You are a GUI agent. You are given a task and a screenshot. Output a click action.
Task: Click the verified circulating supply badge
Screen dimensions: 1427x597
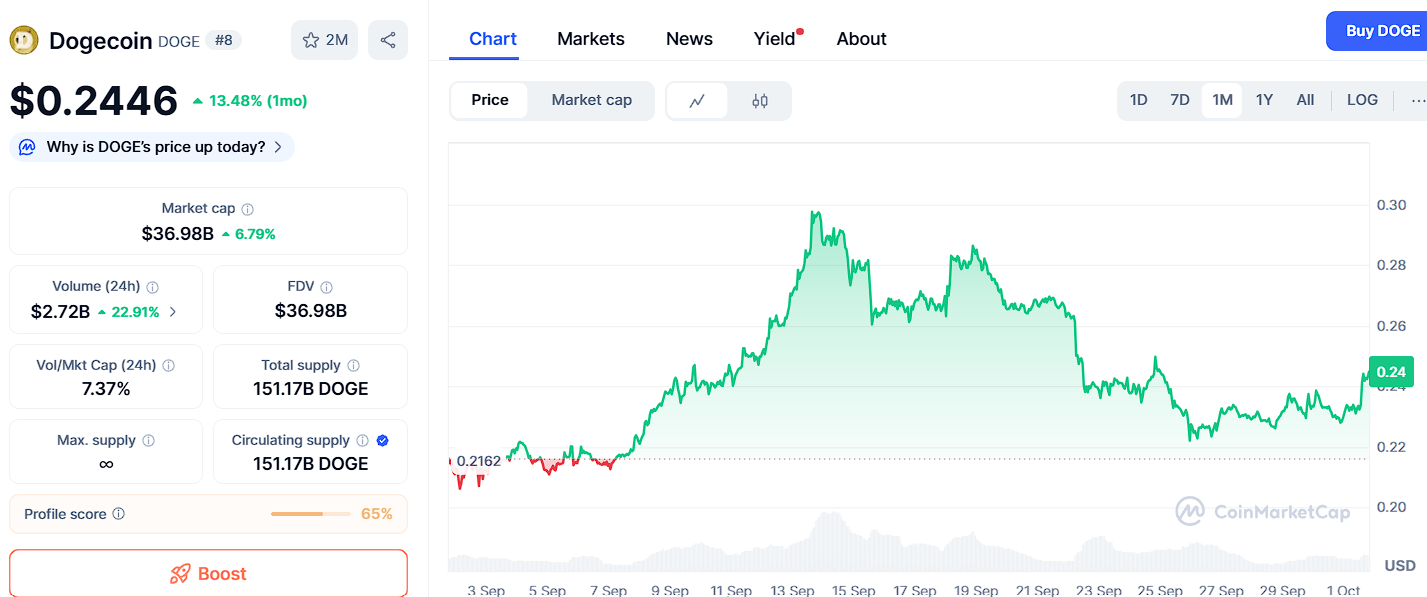(x=382, y=440)
